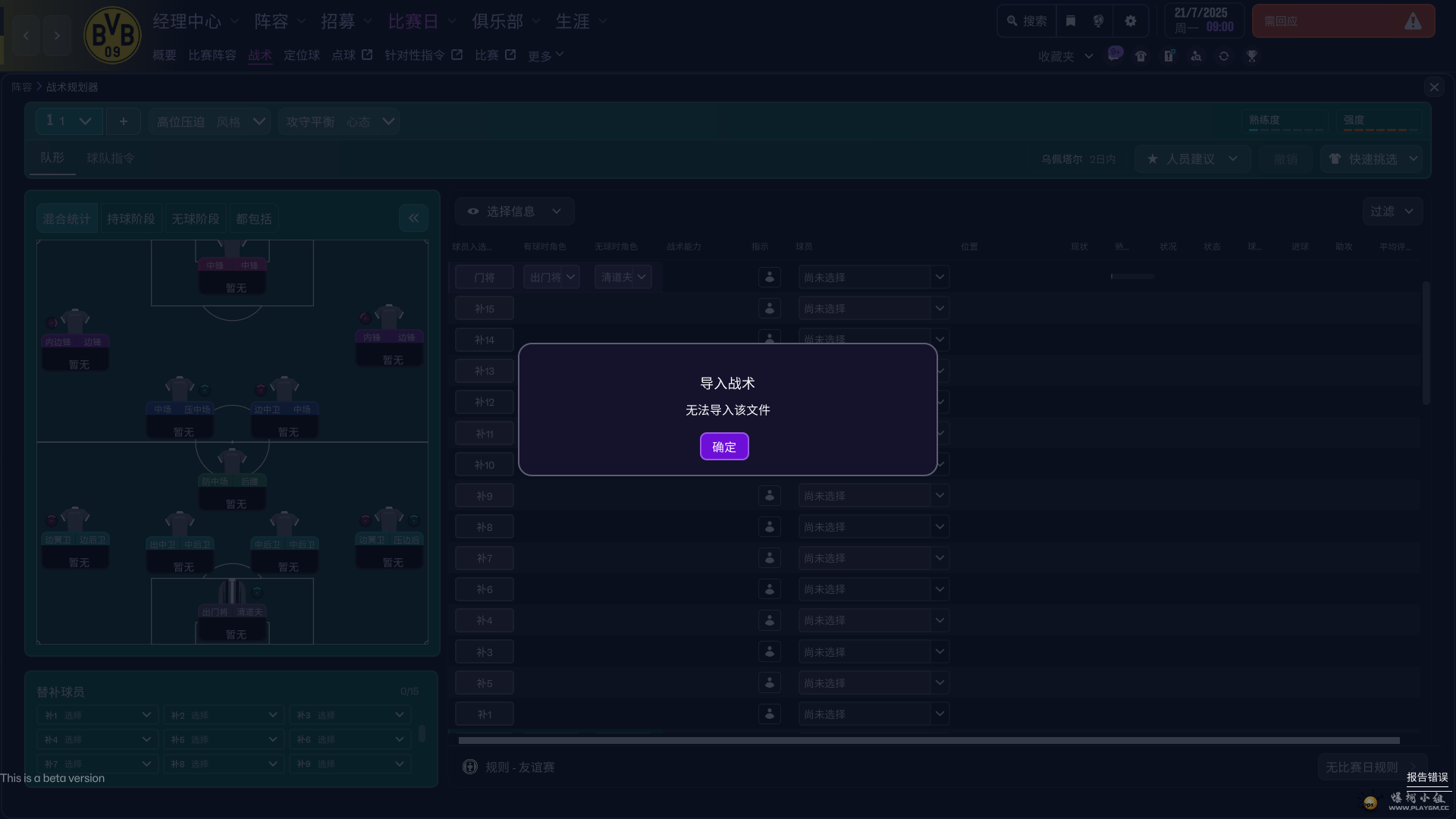Toggle the 混合统计 view option
The image size is (1456, 819).
click(x=67, y=218)
